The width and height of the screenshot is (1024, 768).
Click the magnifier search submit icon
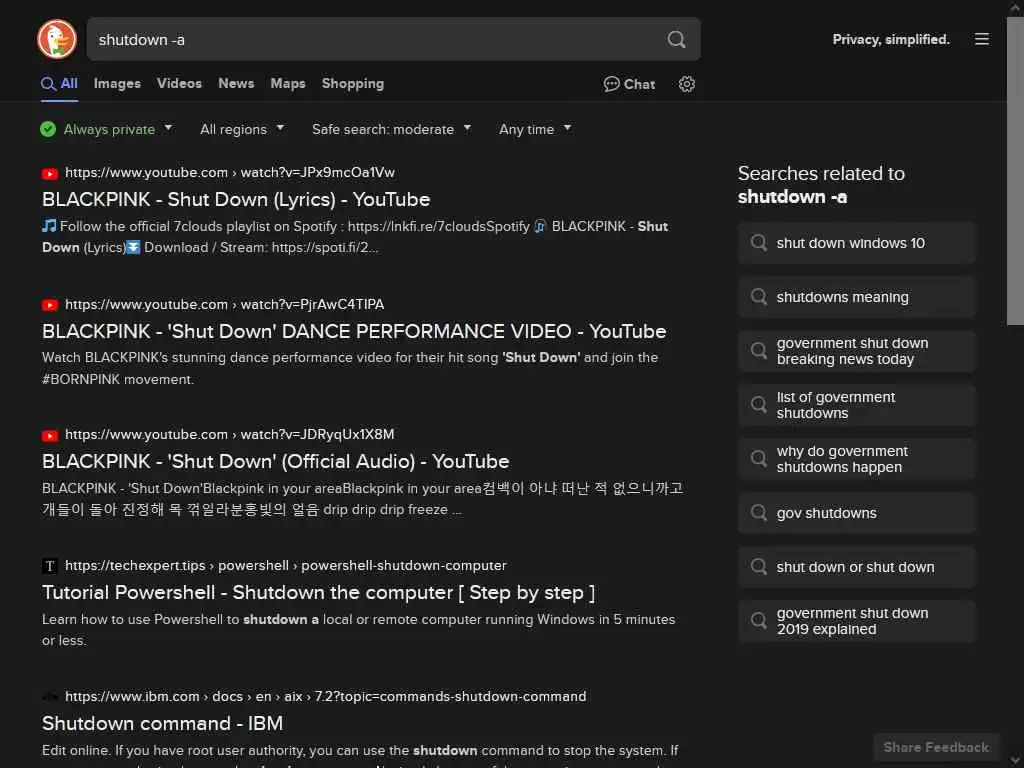click(677, 40)
